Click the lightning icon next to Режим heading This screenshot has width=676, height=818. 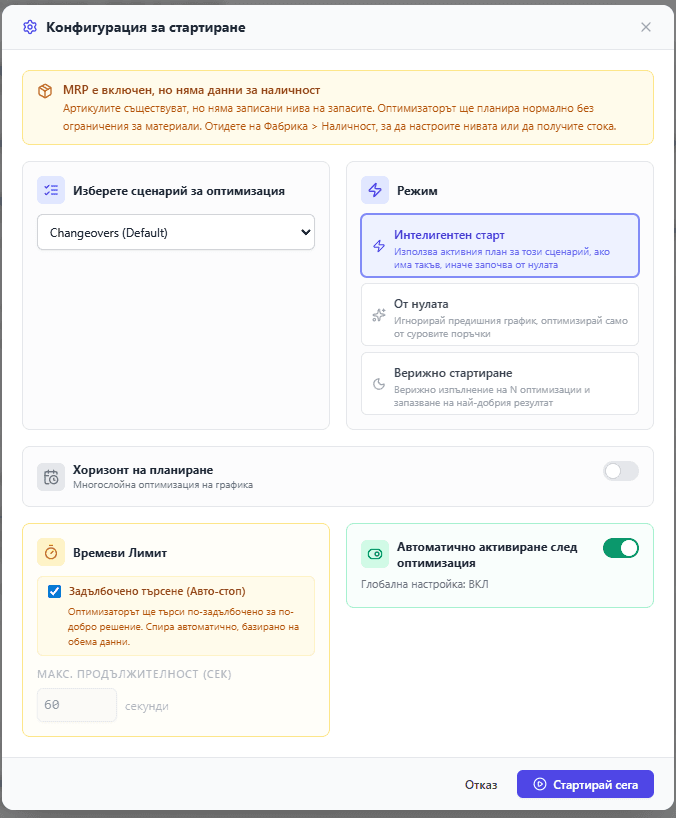pos(377,190)
